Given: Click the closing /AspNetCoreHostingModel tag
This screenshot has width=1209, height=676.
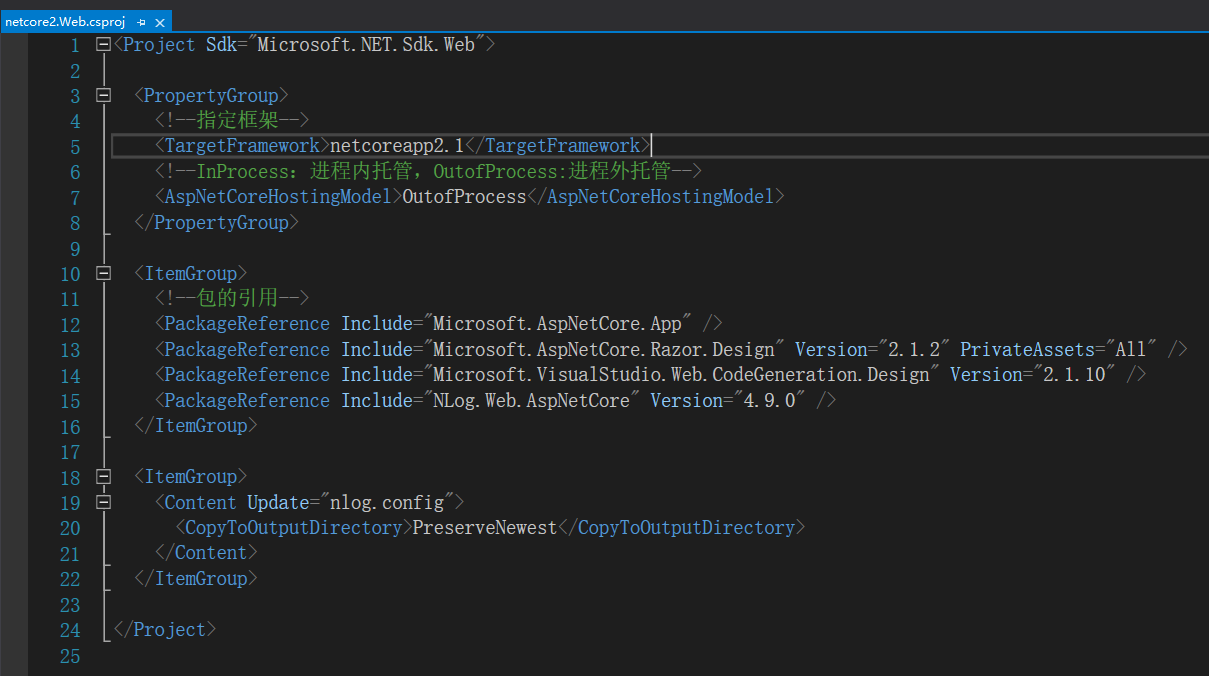Looking at the screenshot, I should pyautogui.click(x=655, y=197).
